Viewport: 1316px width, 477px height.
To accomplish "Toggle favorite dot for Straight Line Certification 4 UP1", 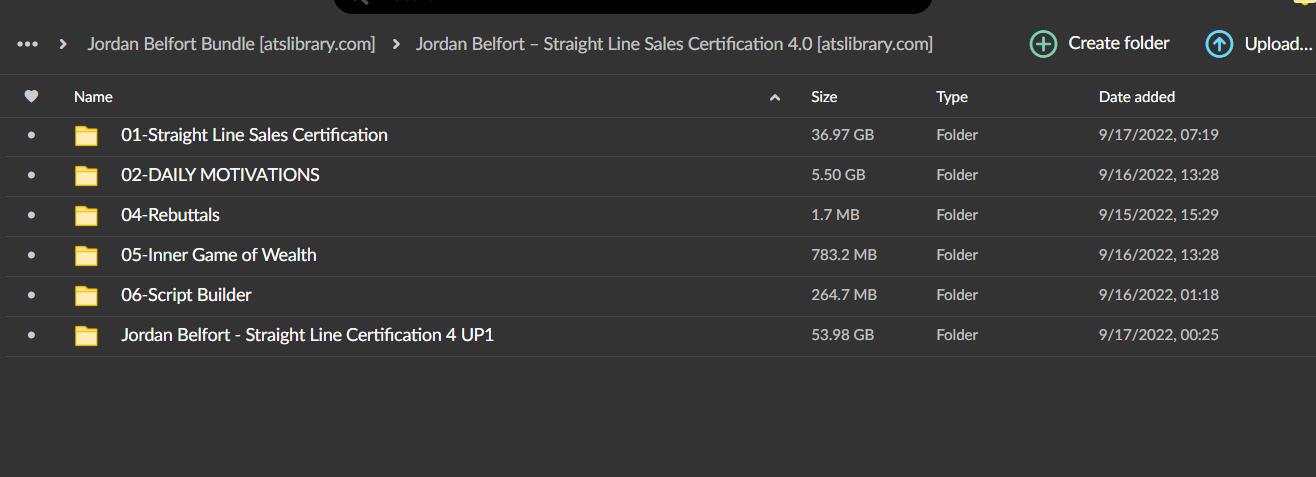I will point(31,335).
